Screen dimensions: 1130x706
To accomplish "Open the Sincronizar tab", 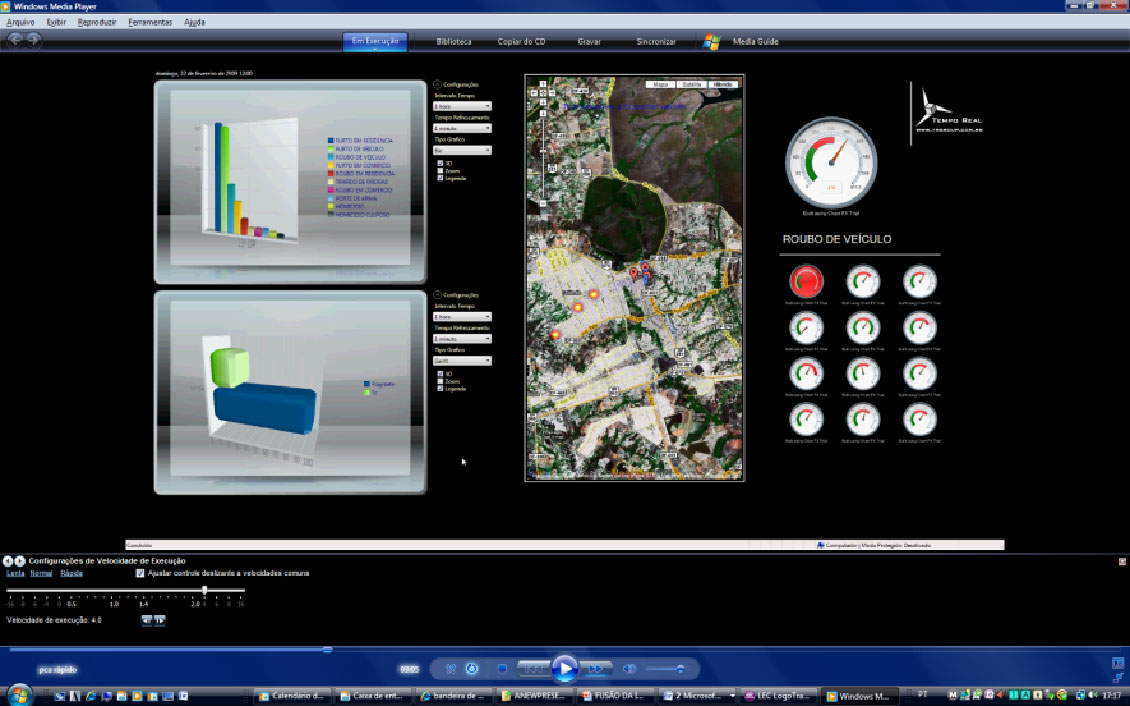I will pyautogui.click(x=656, y=42).
